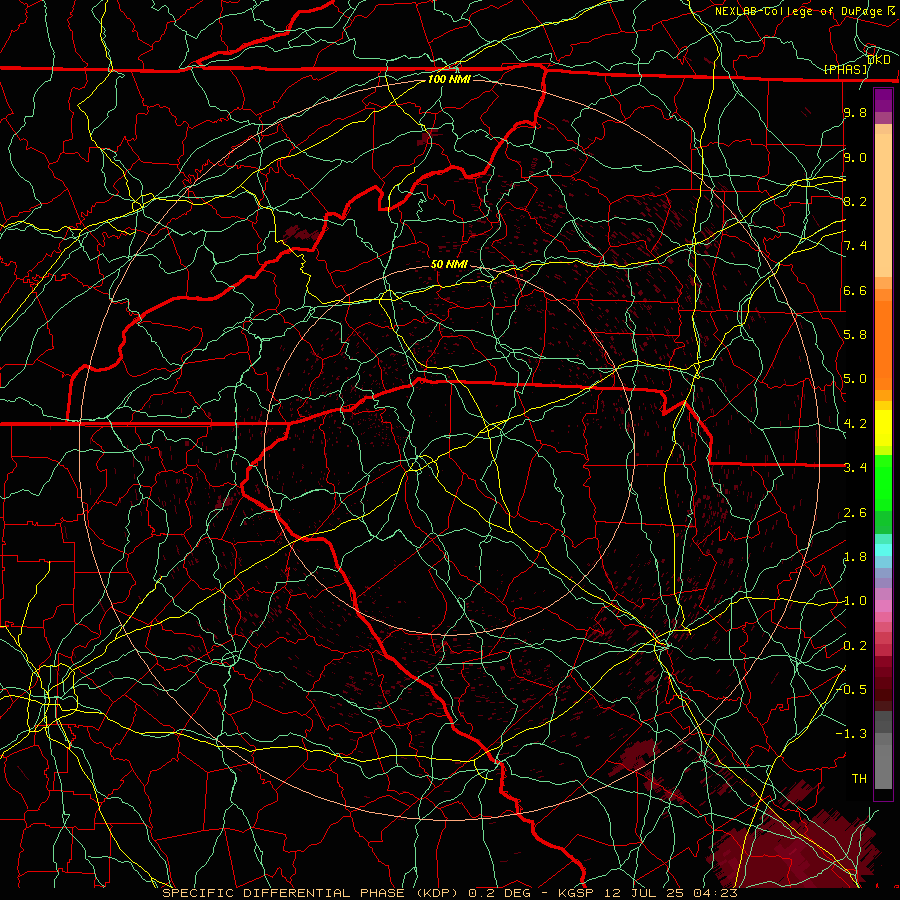
Task: Click the "0.2 DEG" elevation angle text
Action: pos(499,893)
